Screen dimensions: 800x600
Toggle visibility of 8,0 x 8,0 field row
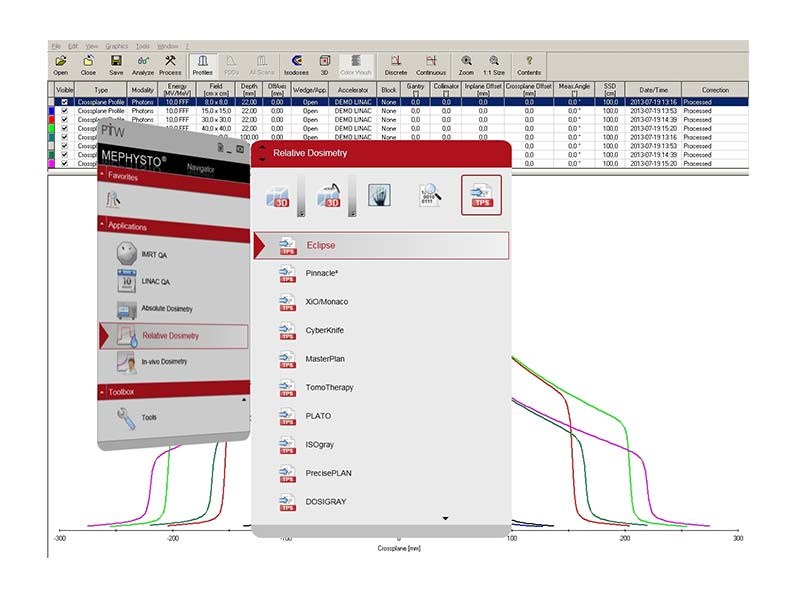click(64, 102)
